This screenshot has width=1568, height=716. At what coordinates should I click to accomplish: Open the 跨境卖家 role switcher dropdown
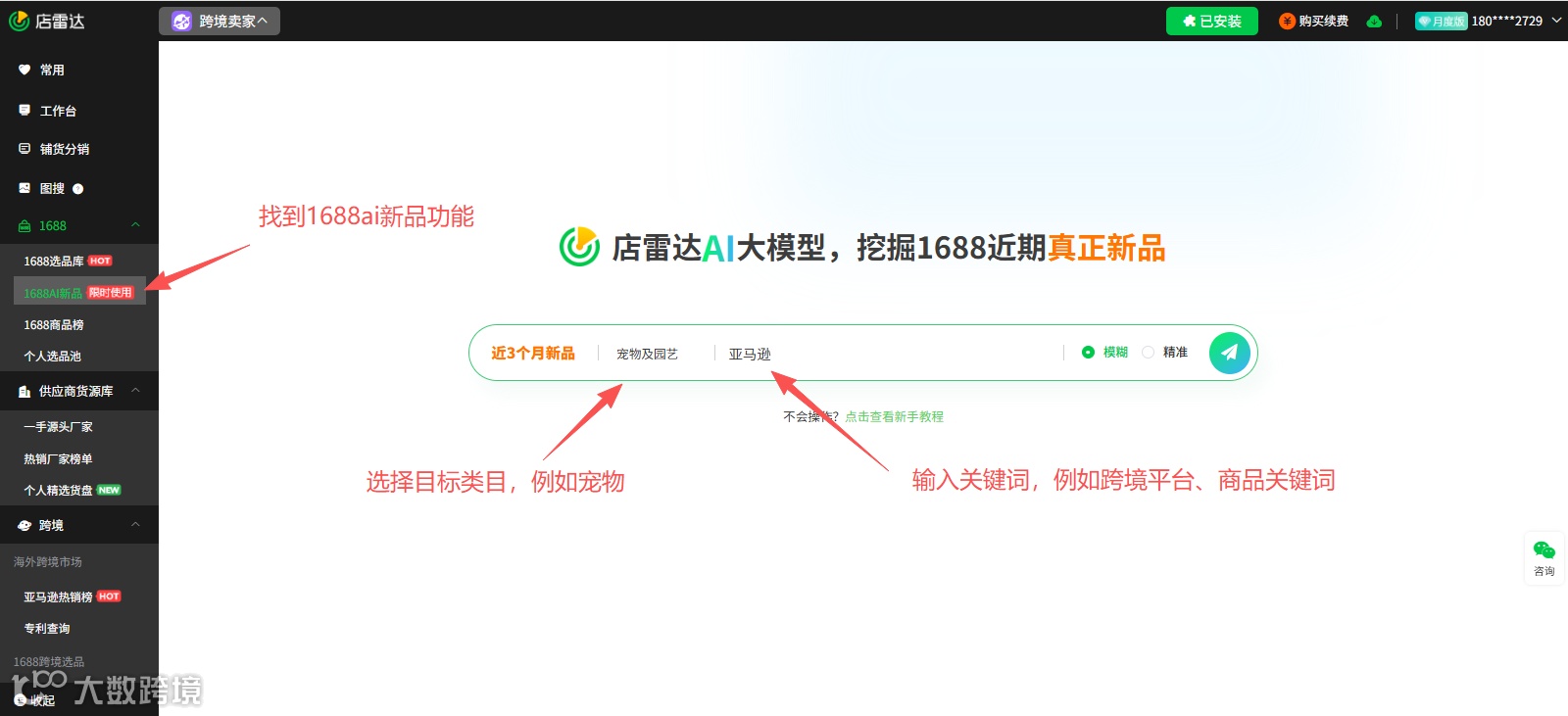click(220, 21)
